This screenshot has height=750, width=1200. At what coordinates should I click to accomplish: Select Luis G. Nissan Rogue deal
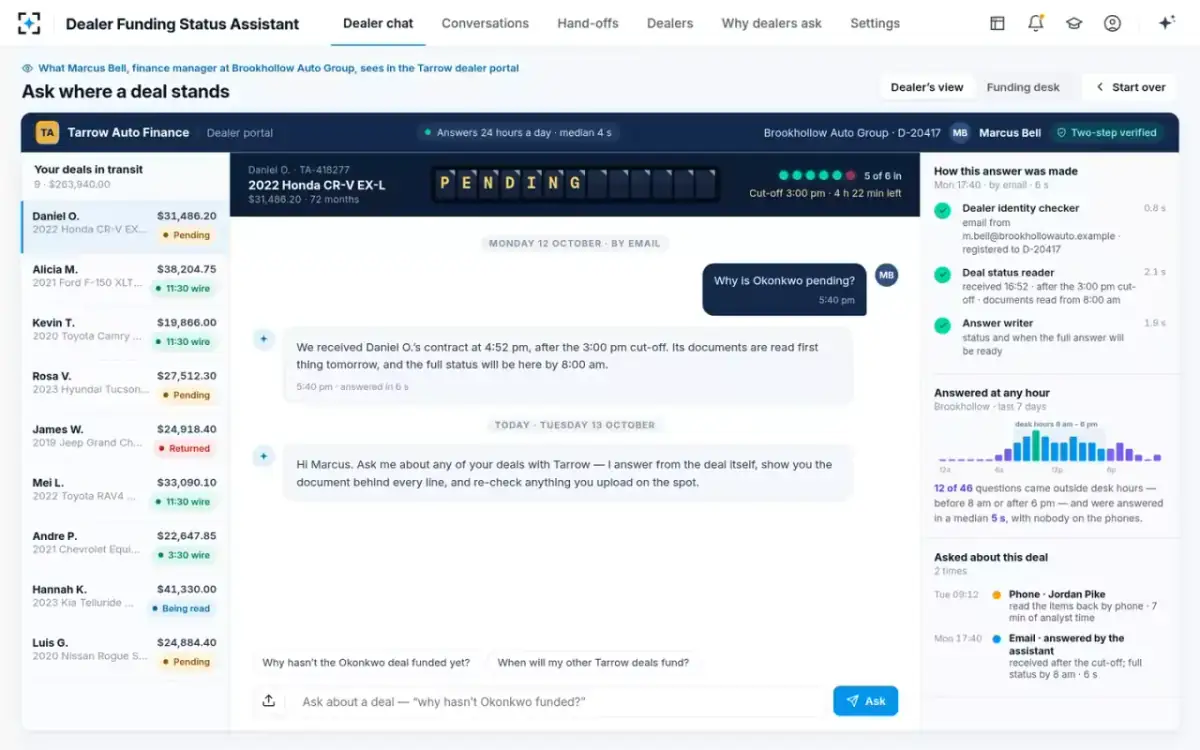(125, 652)
